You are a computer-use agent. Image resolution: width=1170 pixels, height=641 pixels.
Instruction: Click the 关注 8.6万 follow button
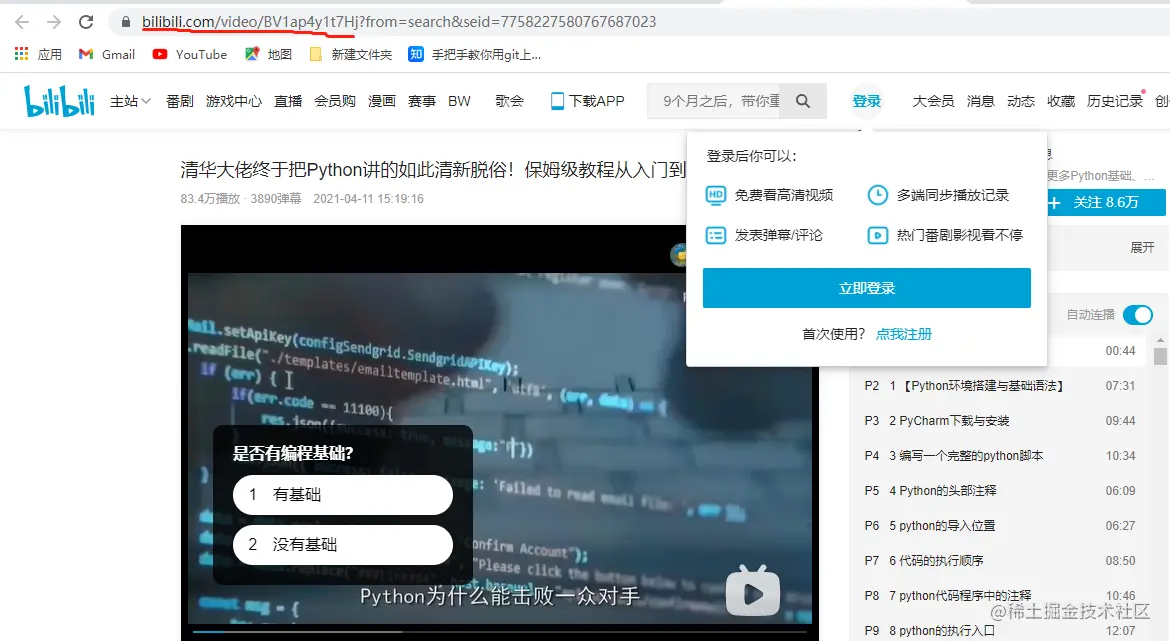[x=1106, y=202]
